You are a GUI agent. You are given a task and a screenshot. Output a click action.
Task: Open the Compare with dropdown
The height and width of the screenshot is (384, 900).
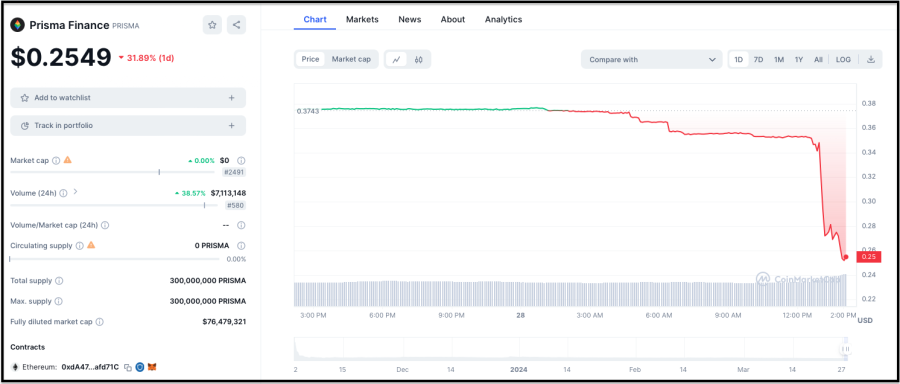651,59
